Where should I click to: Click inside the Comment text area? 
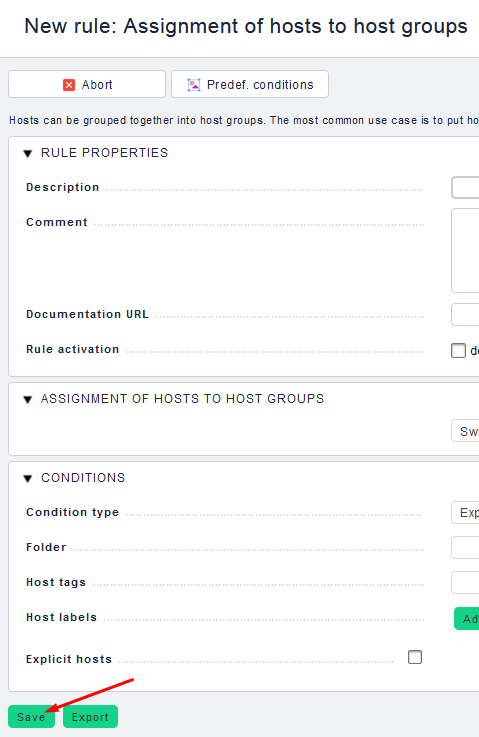[x=465, y=251]
